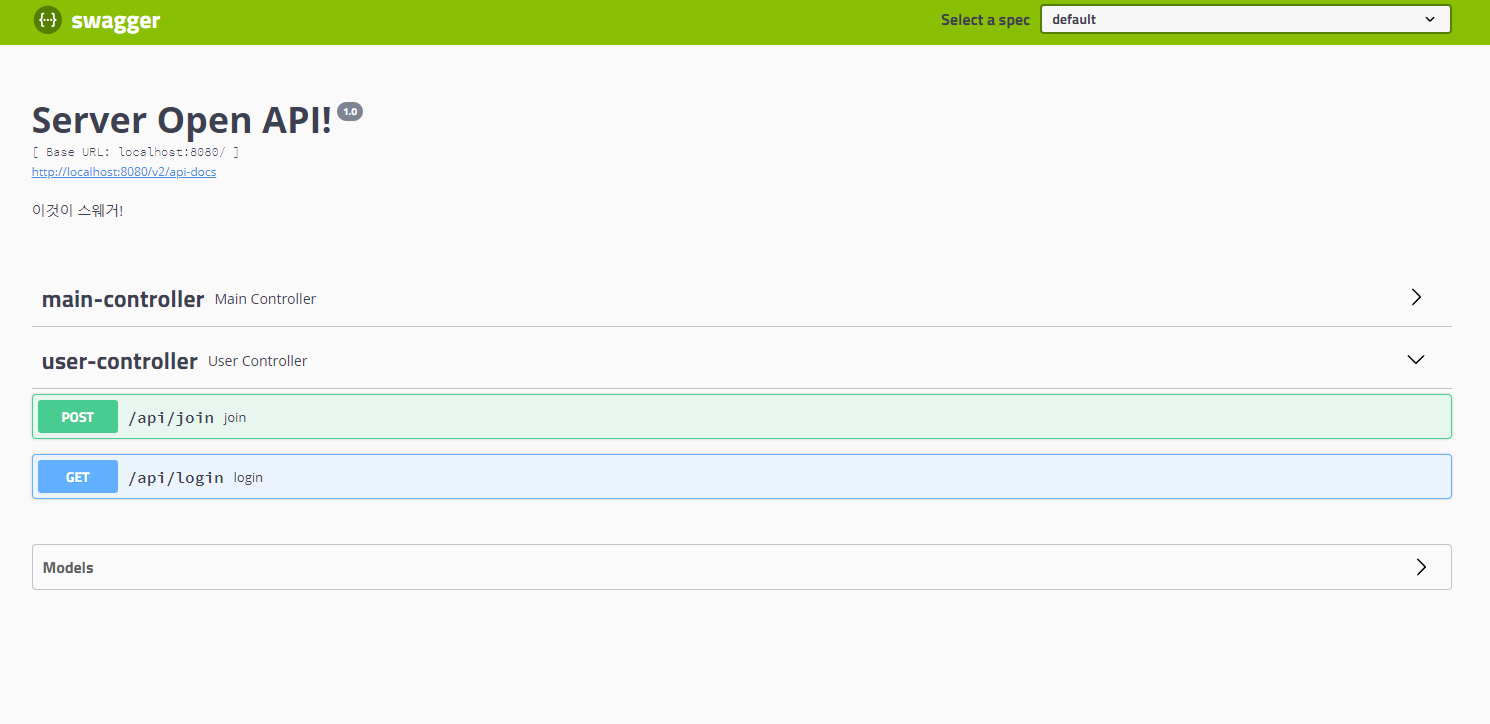Click the login summary label

(x=248, y=478)
